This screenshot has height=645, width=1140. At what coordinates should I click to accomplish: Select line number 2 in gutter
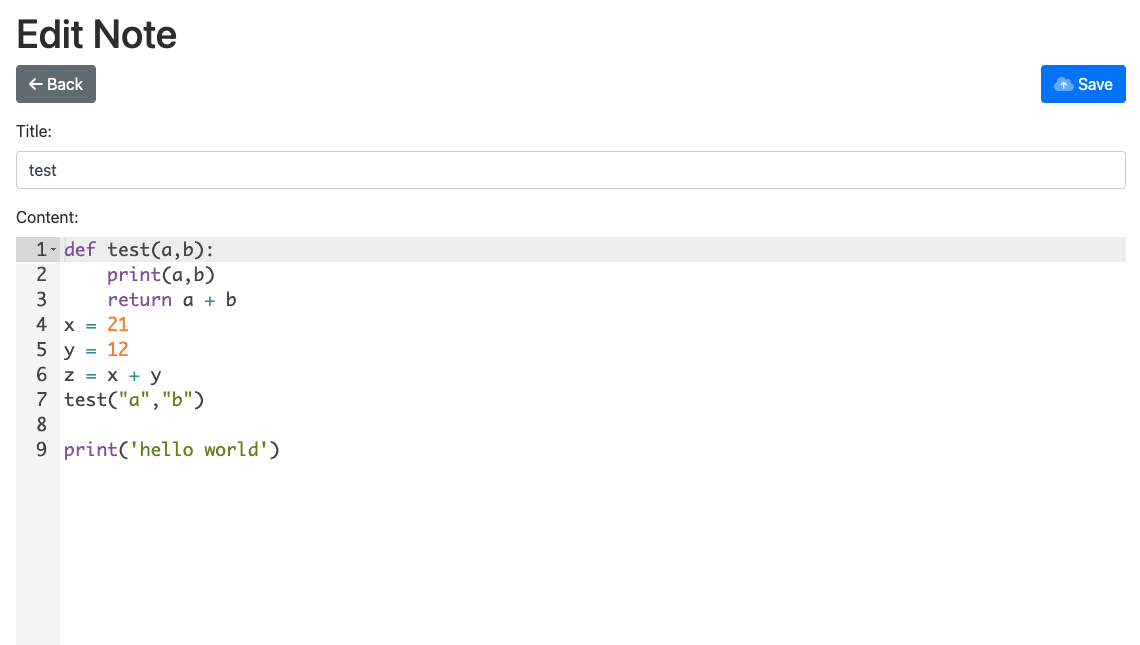click(41, 275)
